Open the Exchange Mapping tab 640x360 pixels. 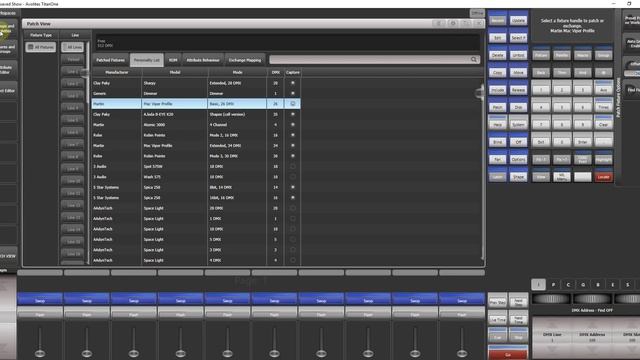245,60
